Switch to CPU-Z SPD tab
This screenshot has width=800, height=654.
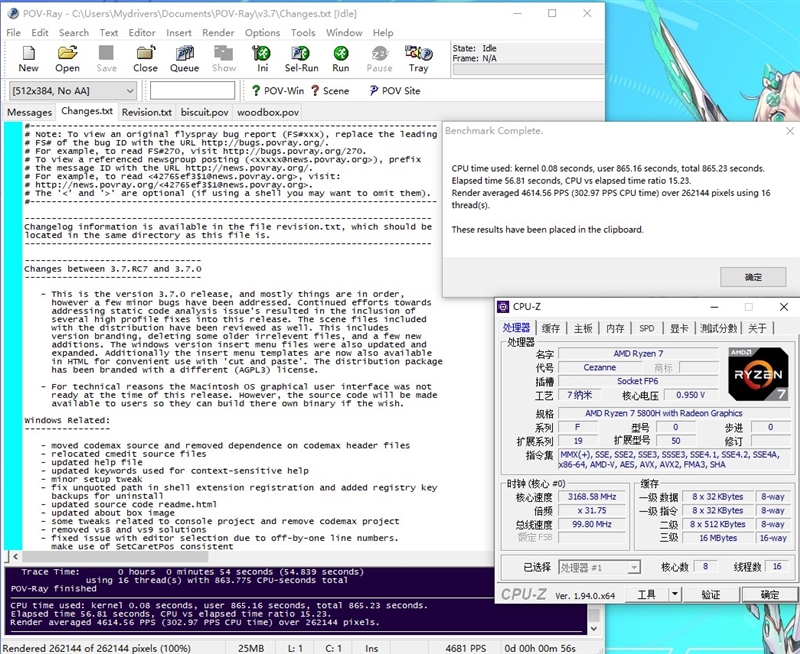[x=646, y=328]
